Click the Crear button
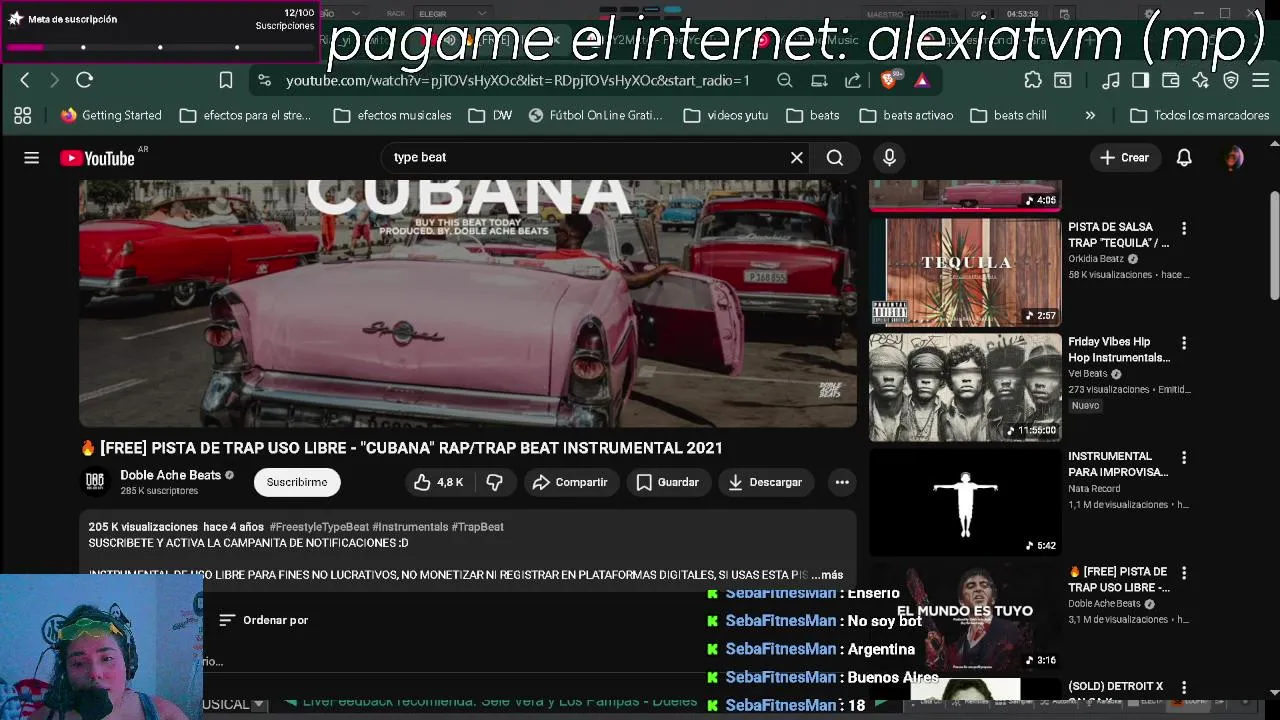 [1124, 157]
